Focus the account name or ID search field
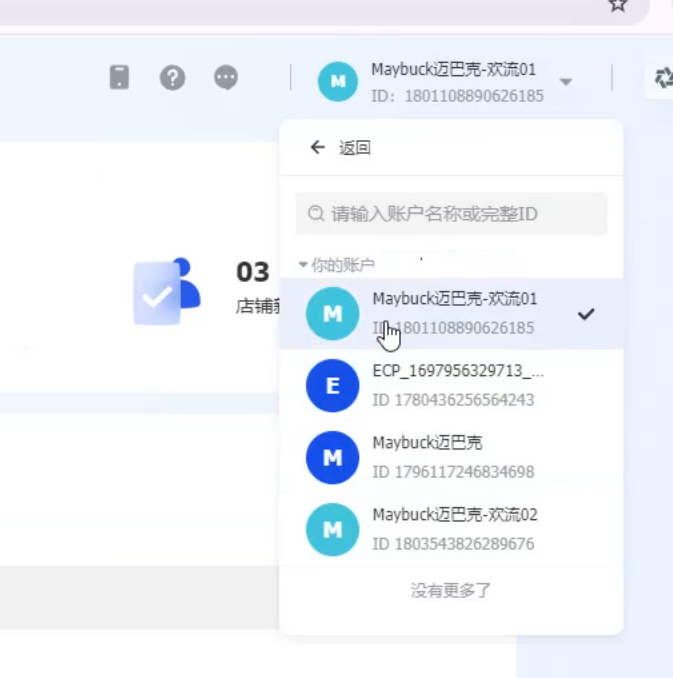 coord(460,214)
